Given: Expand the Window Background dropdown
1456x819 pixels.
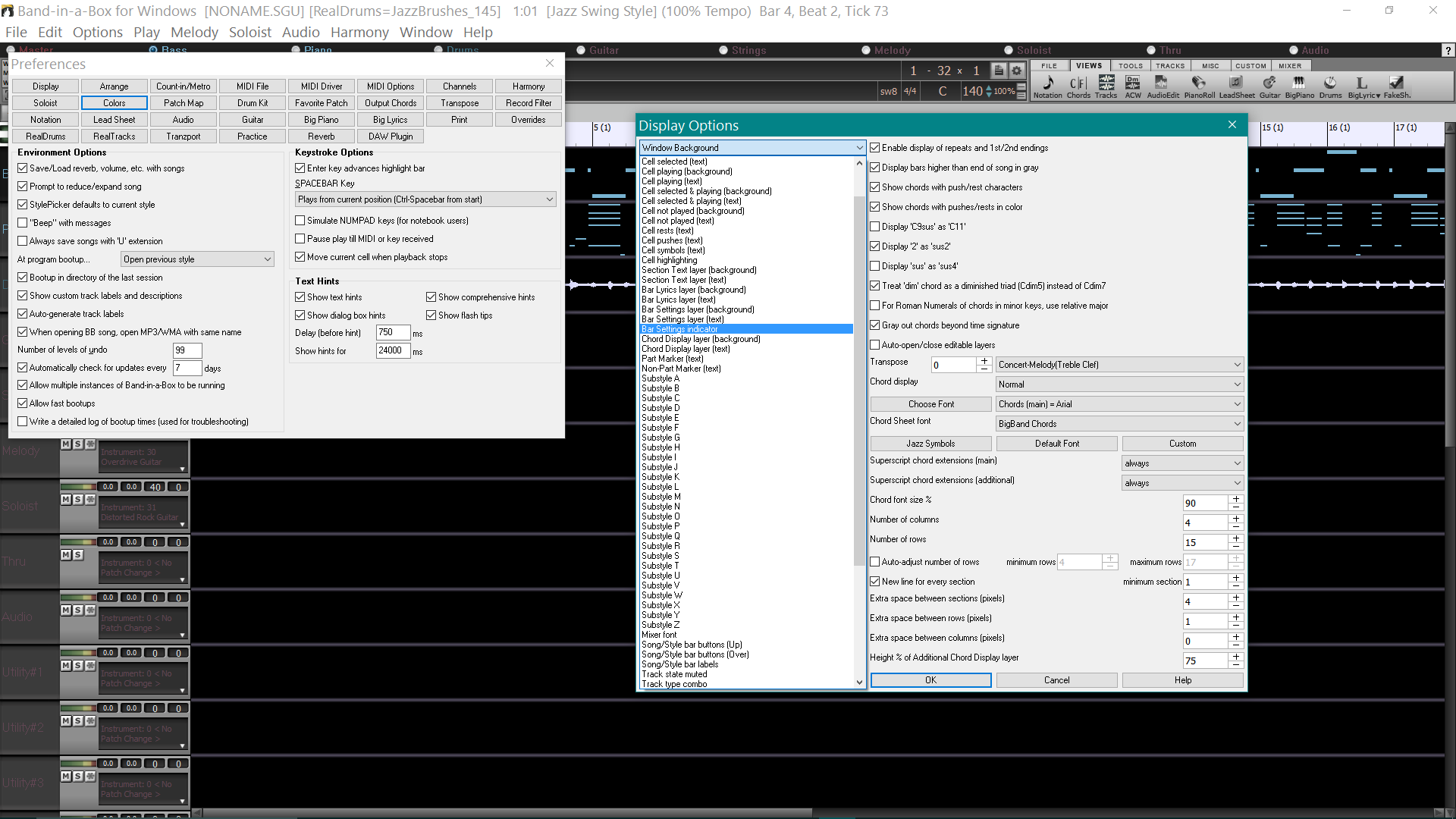Looking at the screenshot, I should point(856,147).
